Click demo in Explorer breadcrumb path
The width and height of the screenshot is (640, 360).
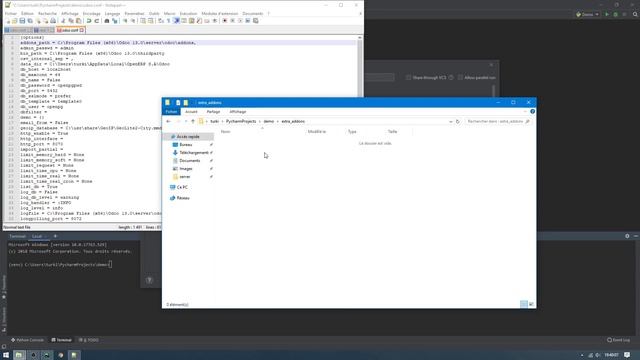[x=269, y=122]
